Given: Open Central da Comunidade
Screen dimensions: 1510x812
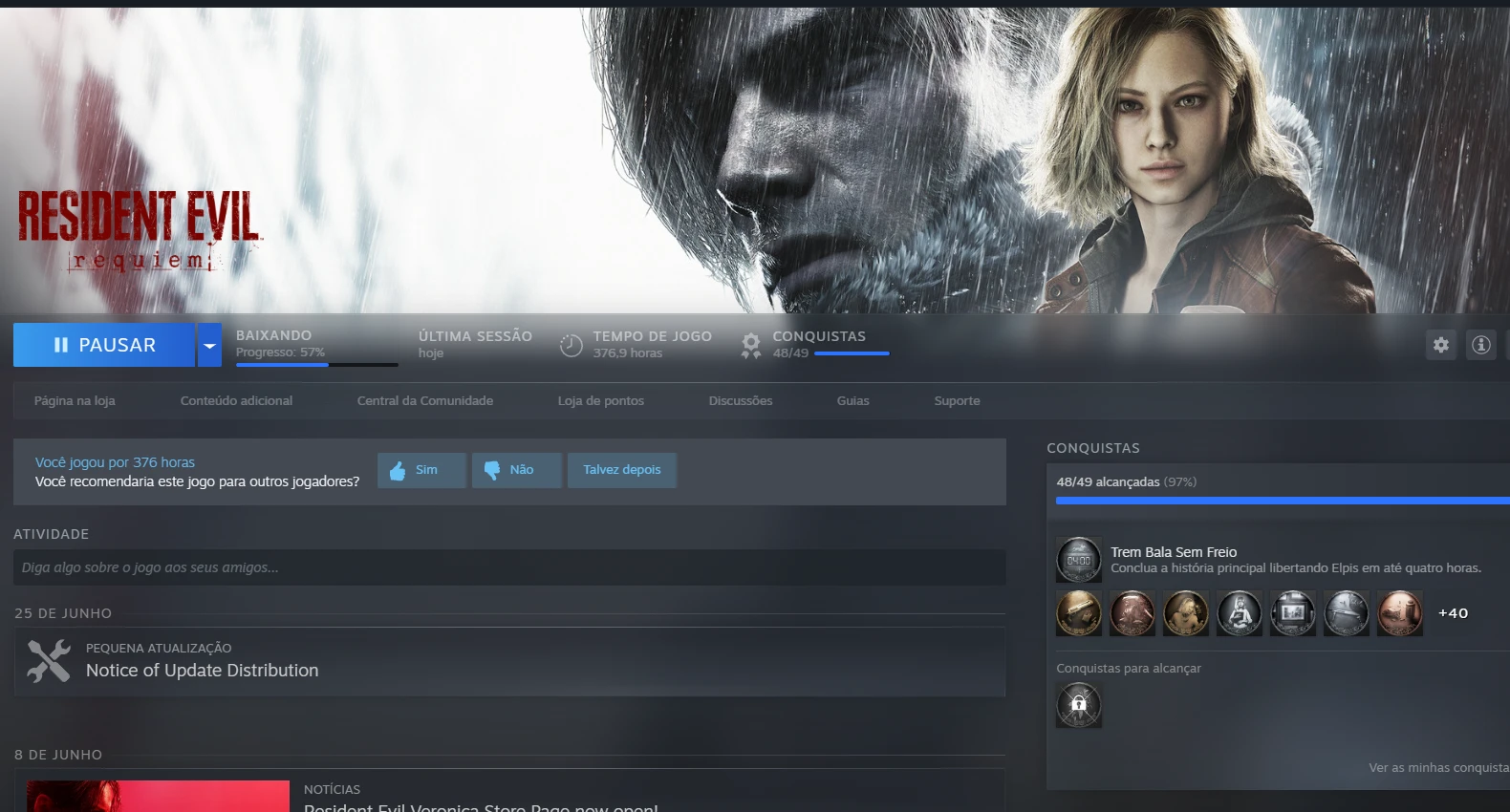Looking at the screenshot, I should coord(425,400).
